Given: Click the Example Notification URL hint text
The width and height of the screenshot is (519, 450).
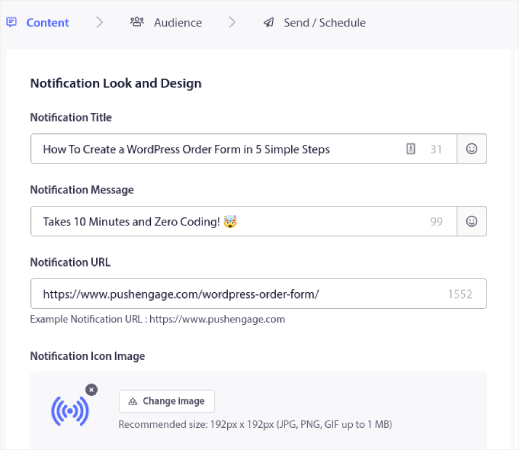Looking at the screenshot, I should point(157,319).
